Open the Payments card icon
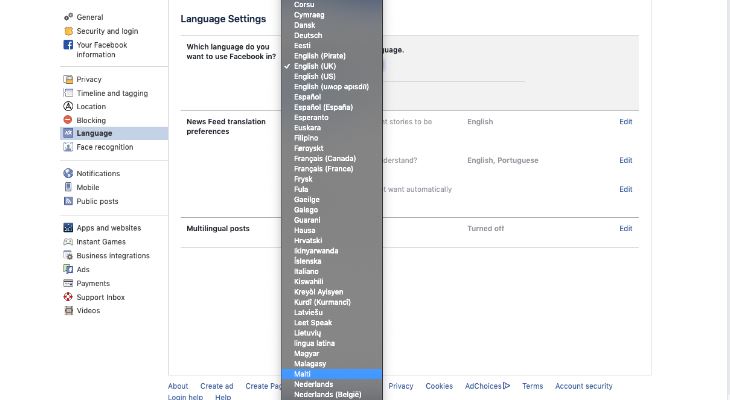 coord(68,283)
